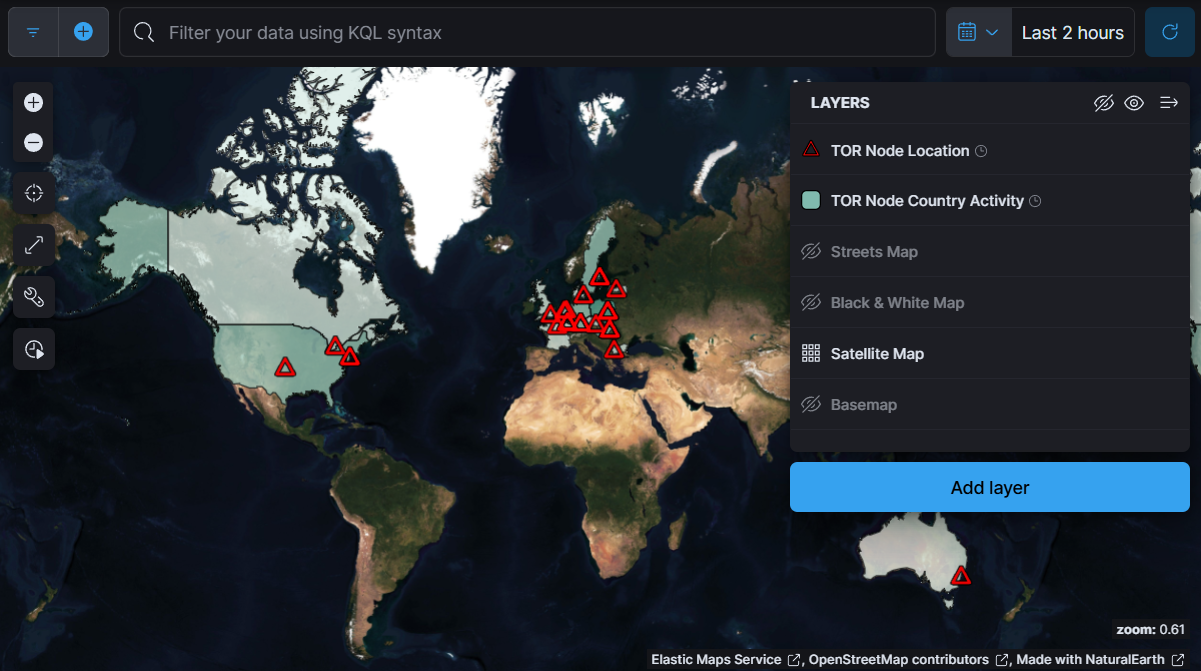Image resolution: width=1201 pixels, height=671 pixels.
Task: Click the fit to data bounds icon
Action: [33, 193]
